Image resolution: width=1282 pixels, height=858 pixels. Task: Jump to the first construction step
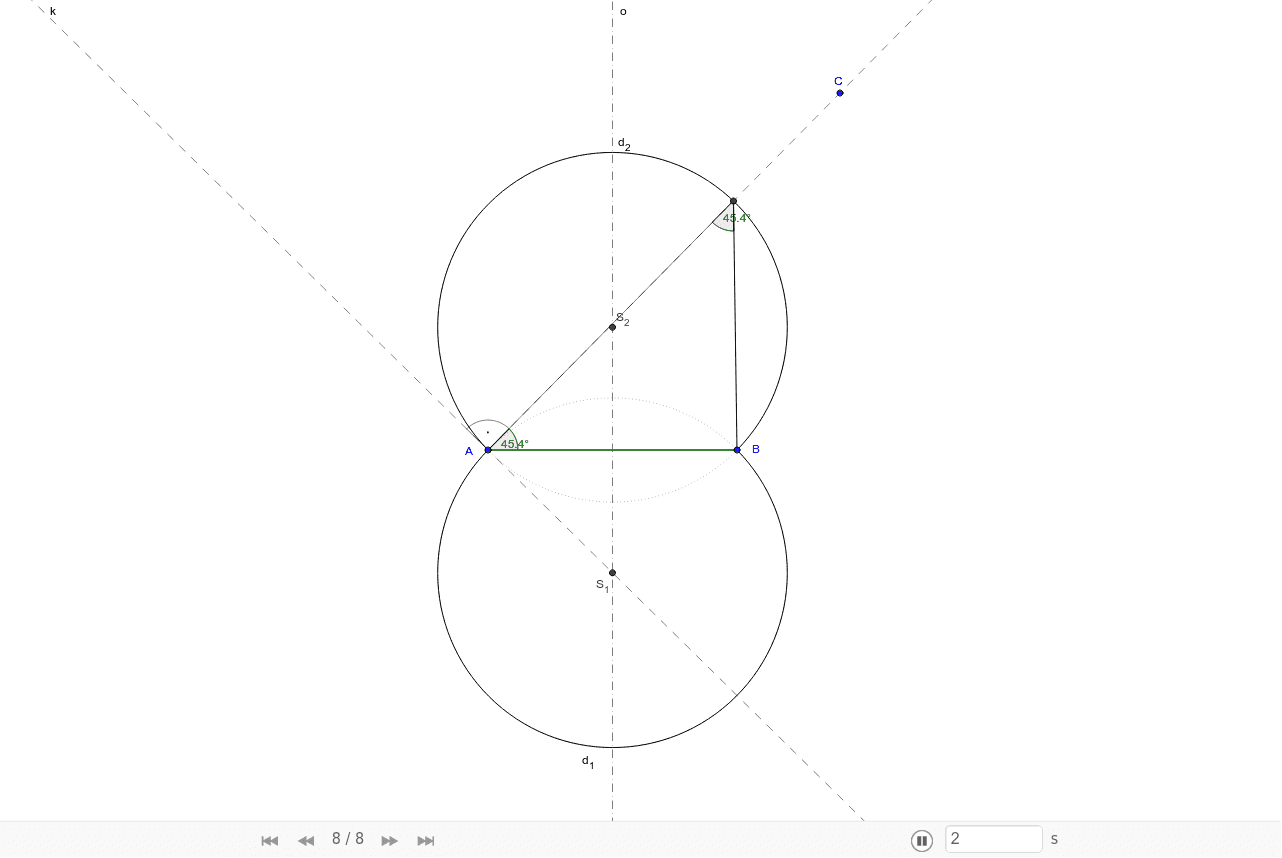(269, 840)
